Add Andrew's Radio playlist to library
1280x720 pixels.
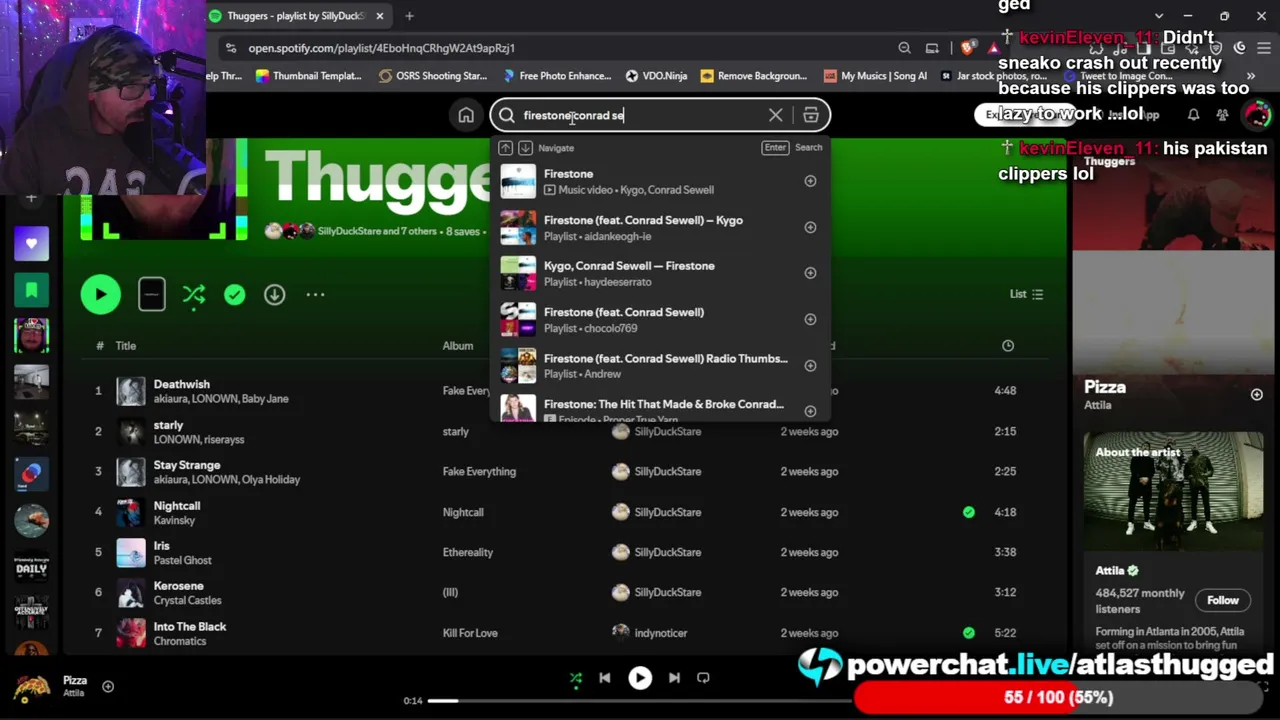[x=810, y=365]
